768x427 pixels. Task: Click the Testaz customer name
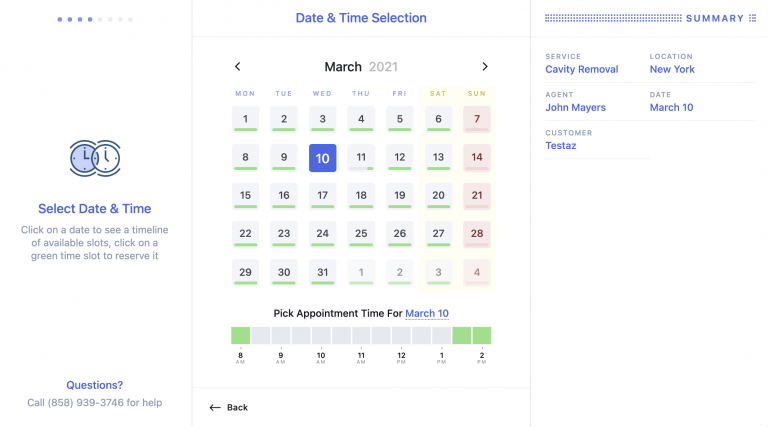[x=561, y=145]
